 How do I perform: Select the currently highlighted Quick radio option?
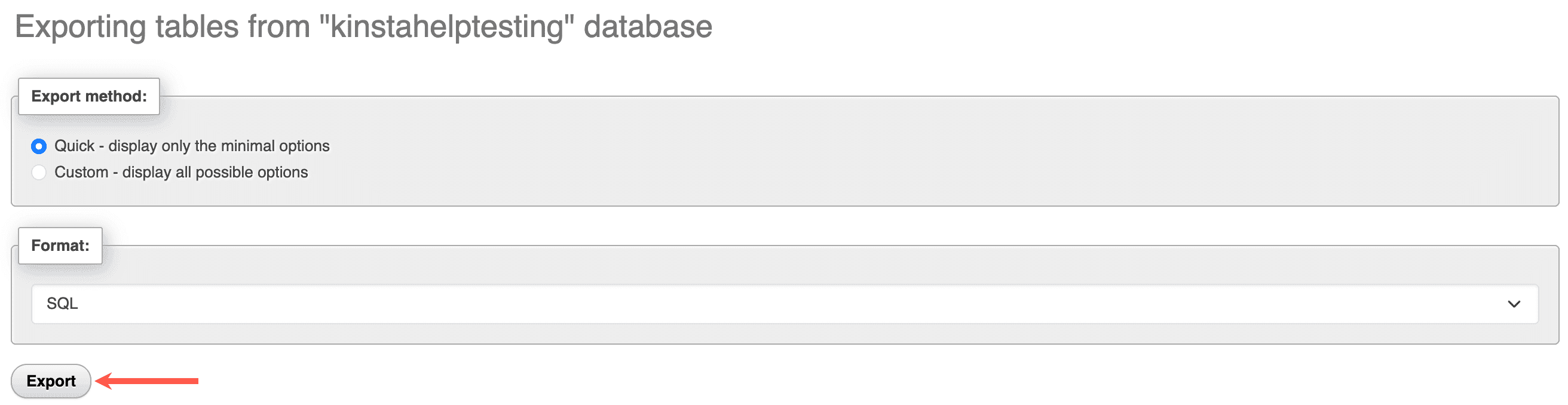coord(38,146)
